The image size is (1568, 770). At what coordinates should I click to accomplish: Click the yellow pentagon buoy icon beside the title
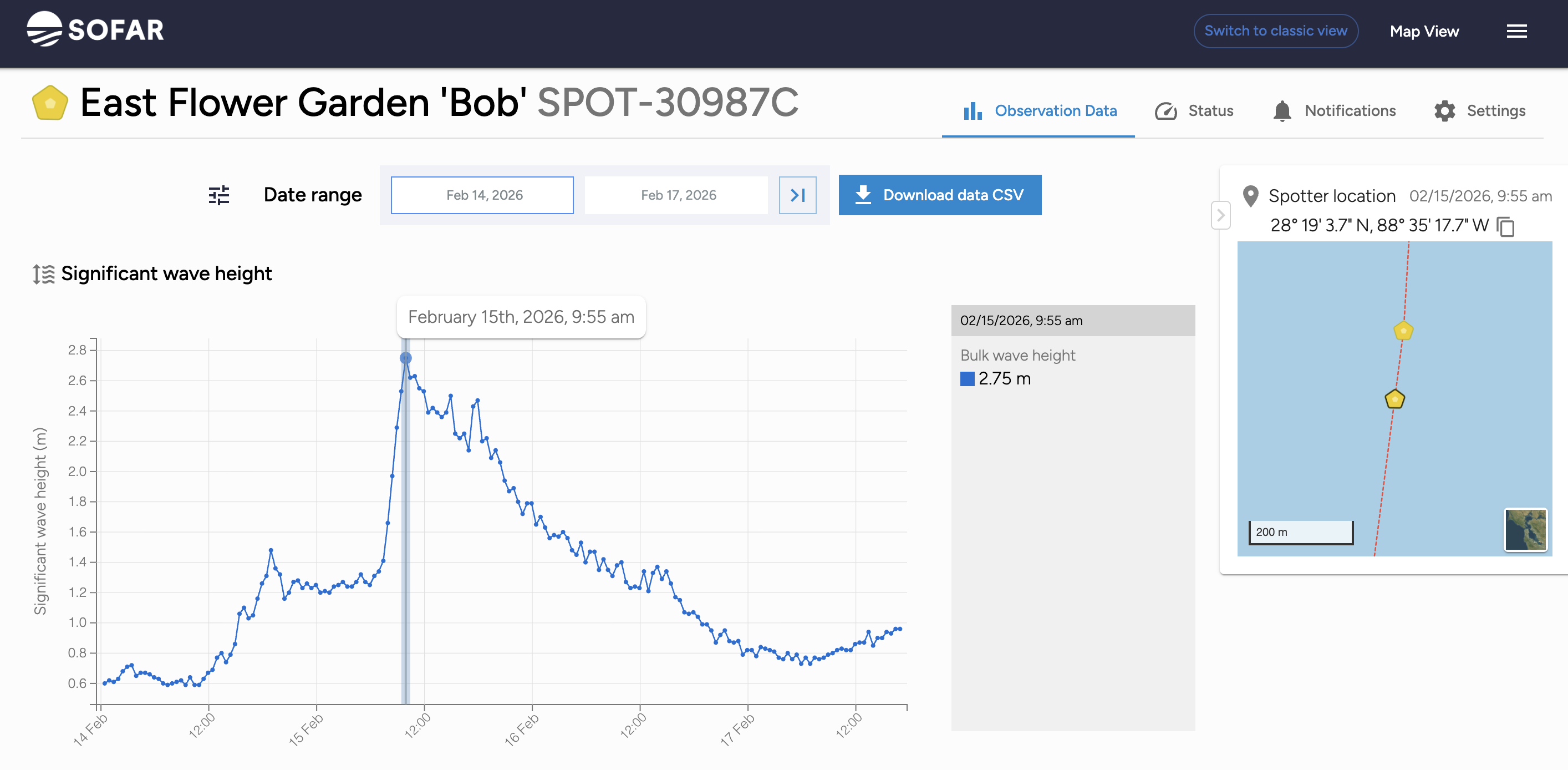(50, 102)
